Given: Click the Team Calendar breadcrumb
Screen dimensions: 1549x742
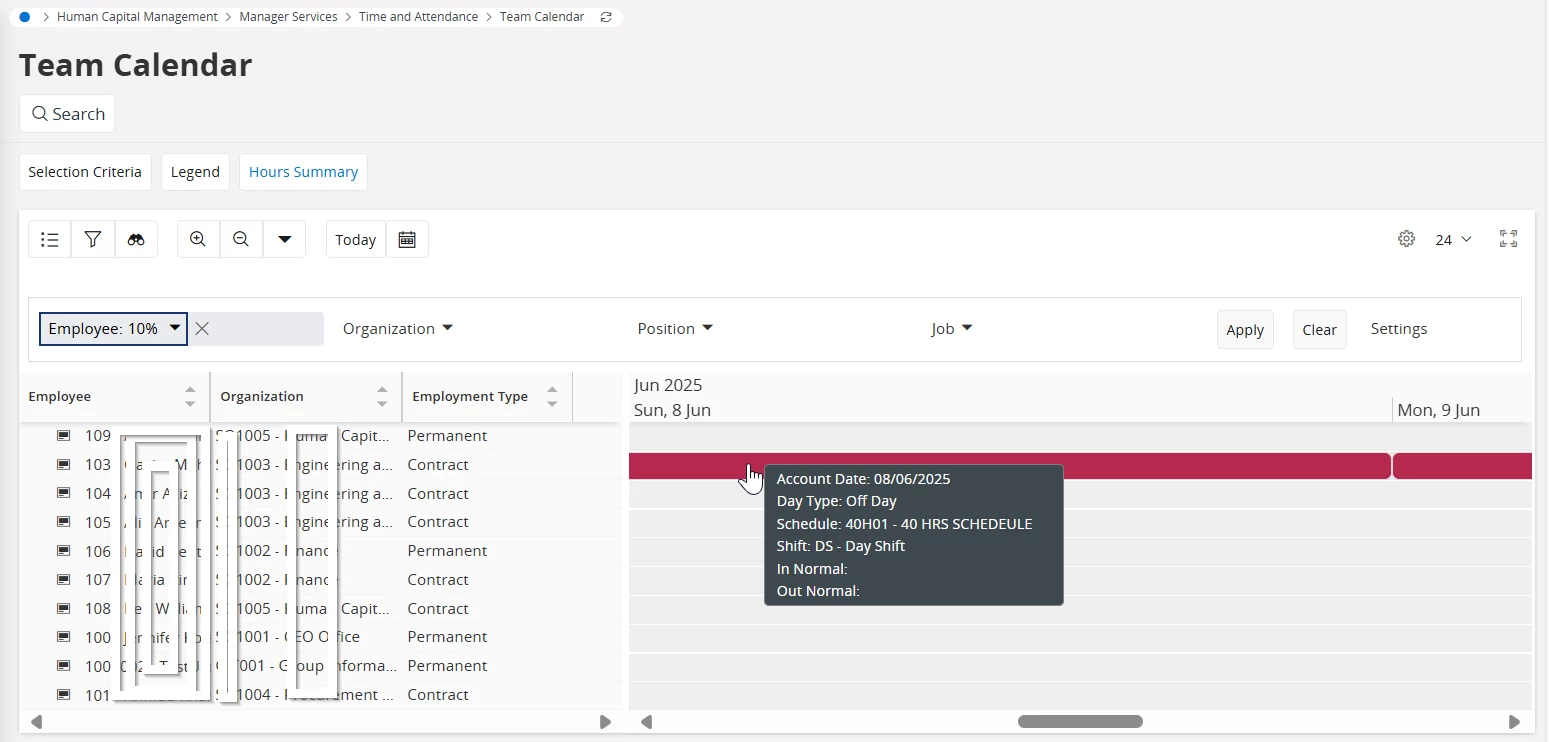Looking at the screenshot, I should (542, 17).
